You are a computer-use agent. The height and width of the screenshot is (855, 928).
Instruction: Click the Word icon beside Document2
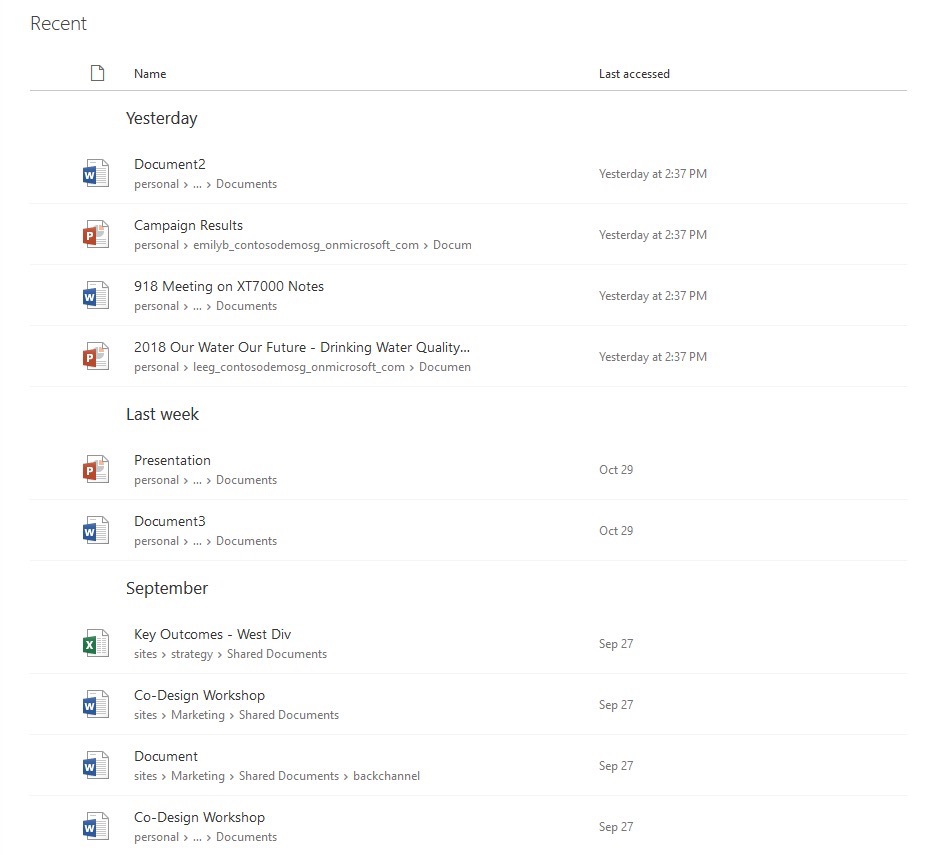(x=95, y=174)
